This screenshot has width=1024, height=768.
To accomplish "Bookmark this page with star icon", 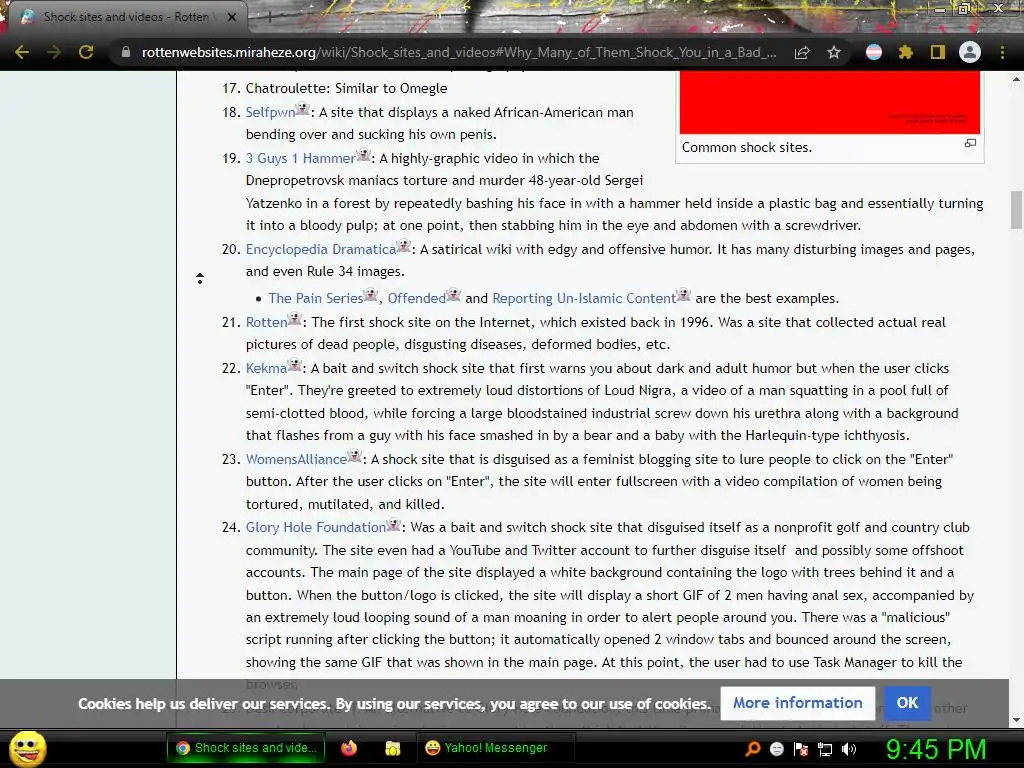I will coord(833,52).
